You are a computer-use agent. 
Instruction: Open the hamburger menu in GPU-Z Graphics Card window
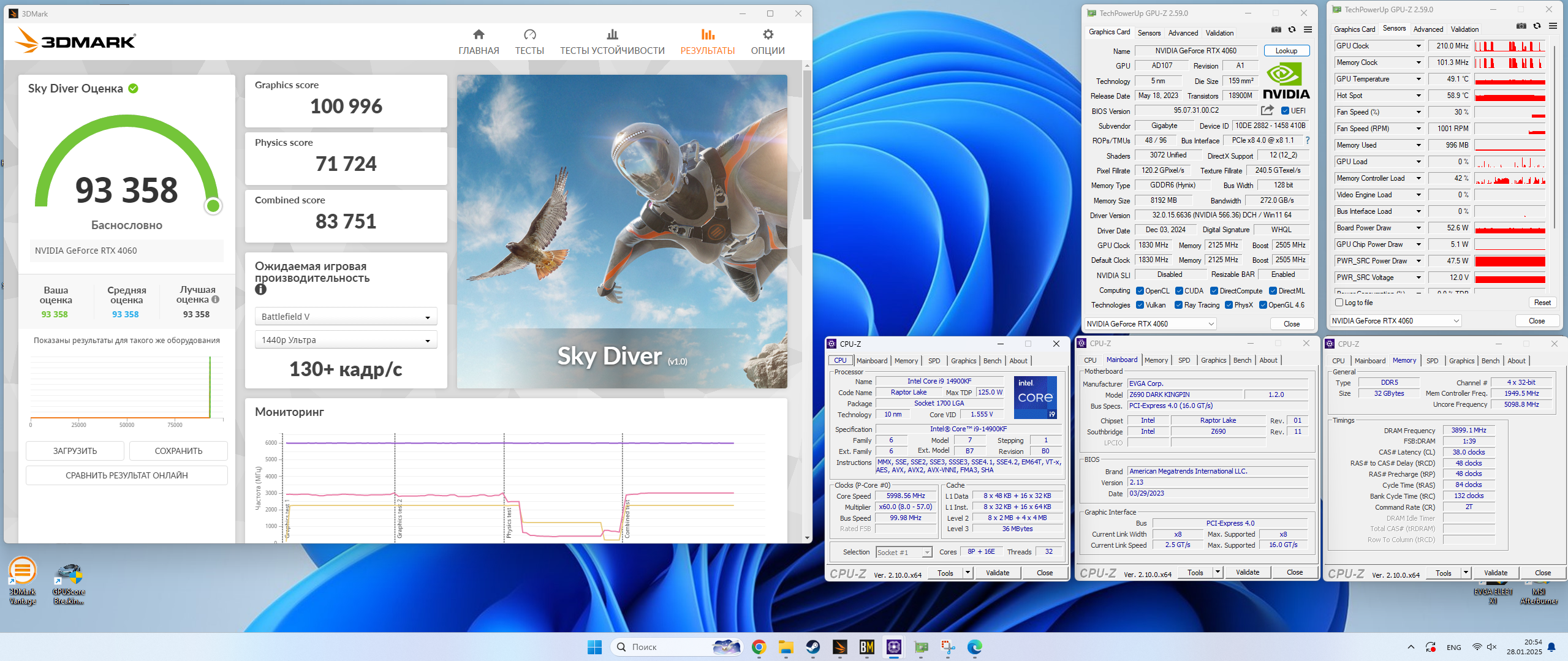pos(1308,29)
